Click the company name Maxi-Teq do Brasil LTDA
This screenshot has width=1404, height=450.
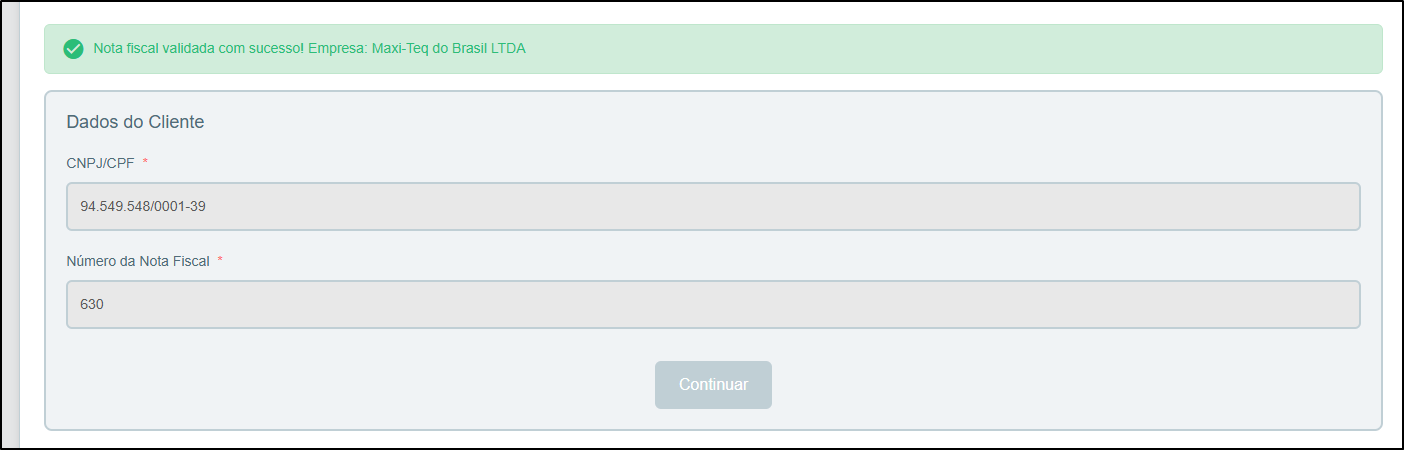click(449, 48)
